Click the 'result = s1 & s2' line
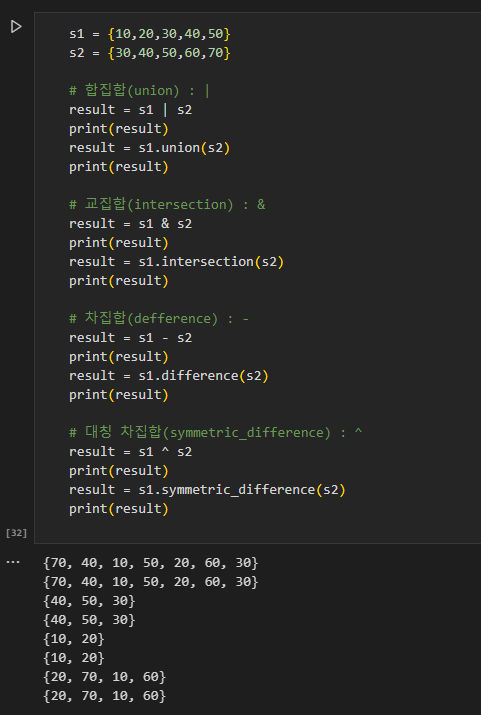 tap(130, 224)
